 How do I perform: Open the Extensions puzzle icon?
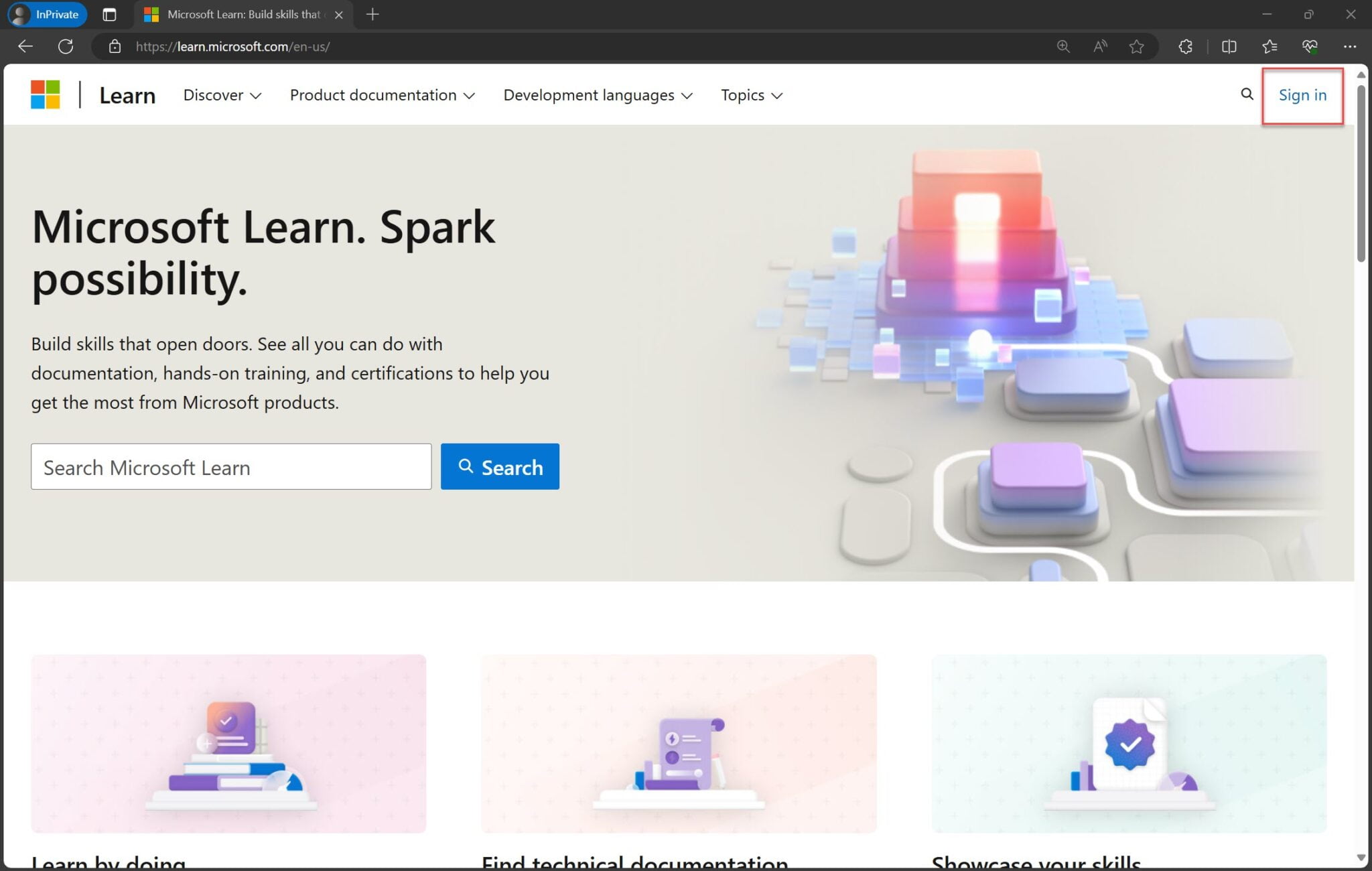pyautogui.click(x=1185, y=46)
